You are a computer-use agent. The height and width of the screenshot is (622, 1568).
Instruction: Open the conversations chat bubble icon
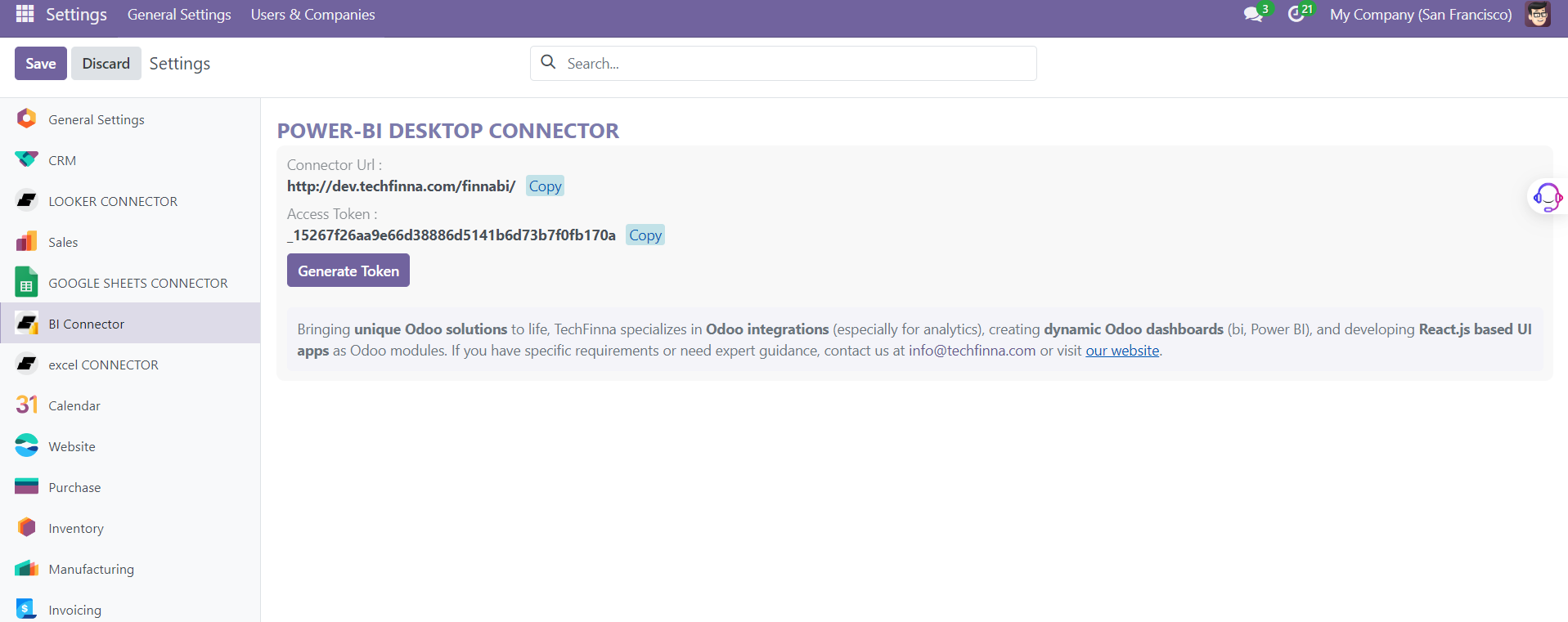click(x=1253, y=14)
